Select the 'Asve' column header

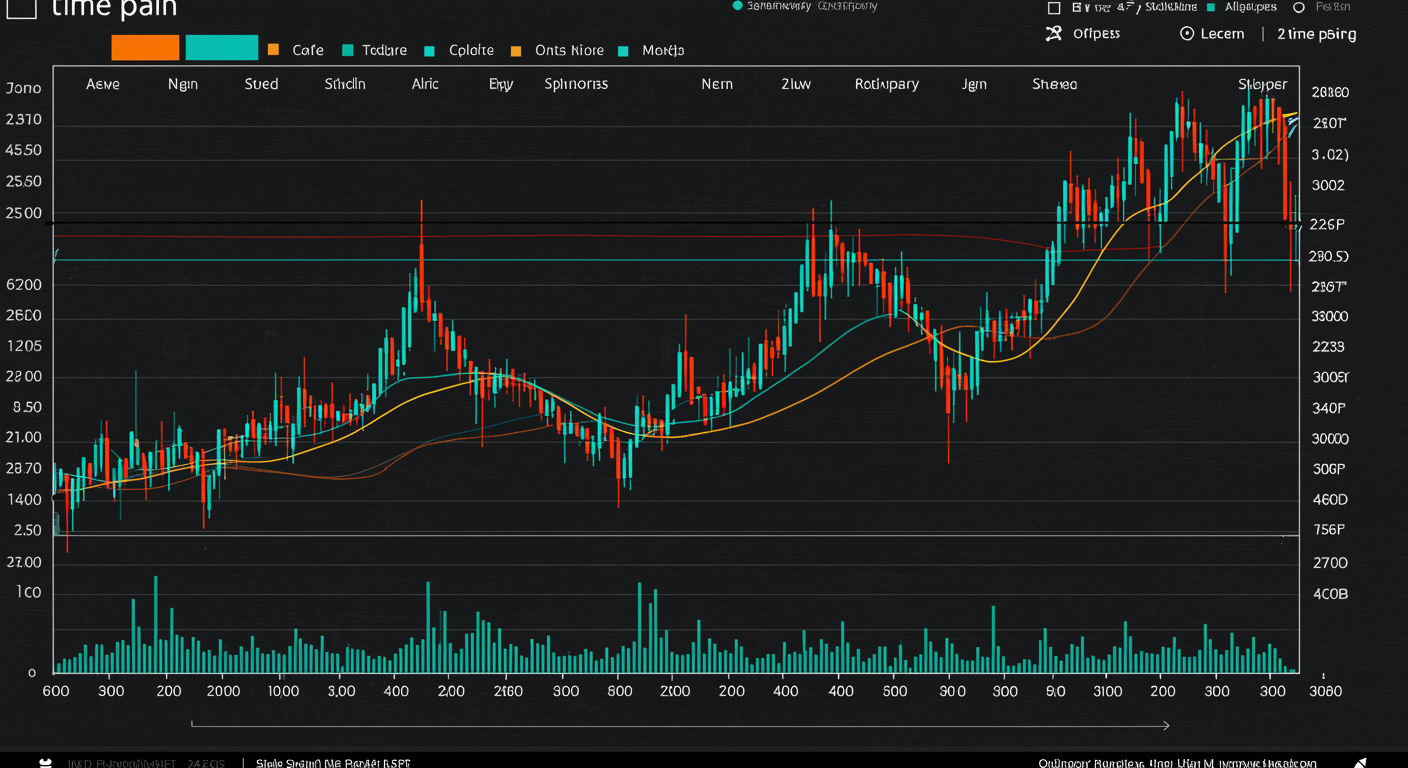coord(103,84)
